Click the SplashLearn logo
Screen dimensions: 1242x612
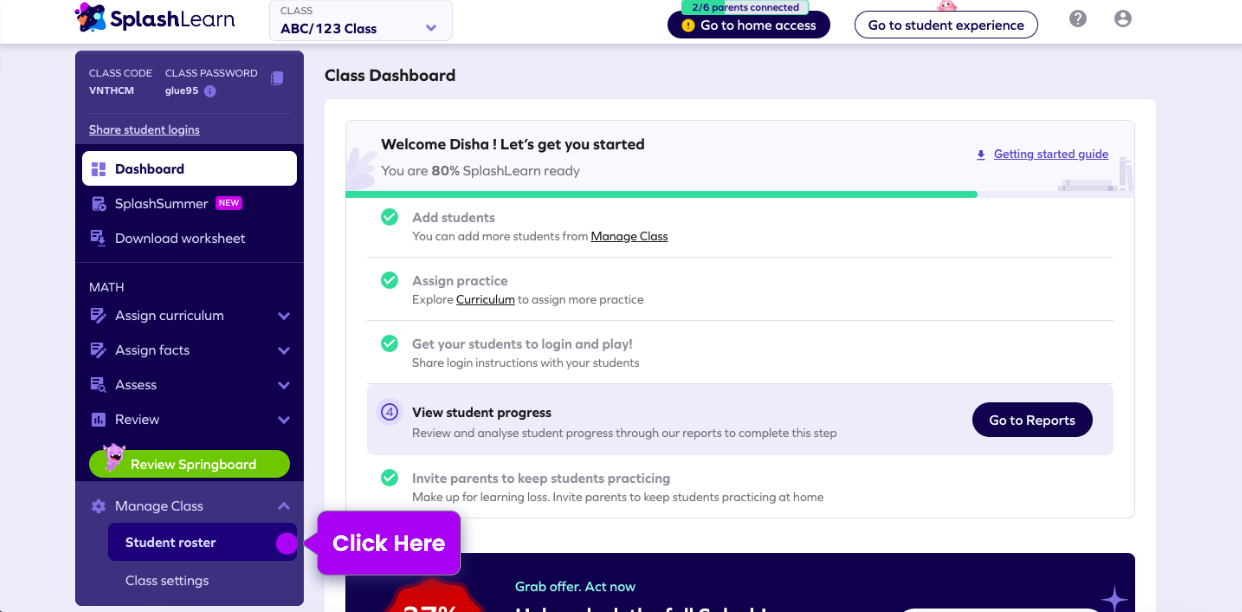coord(154,18)
